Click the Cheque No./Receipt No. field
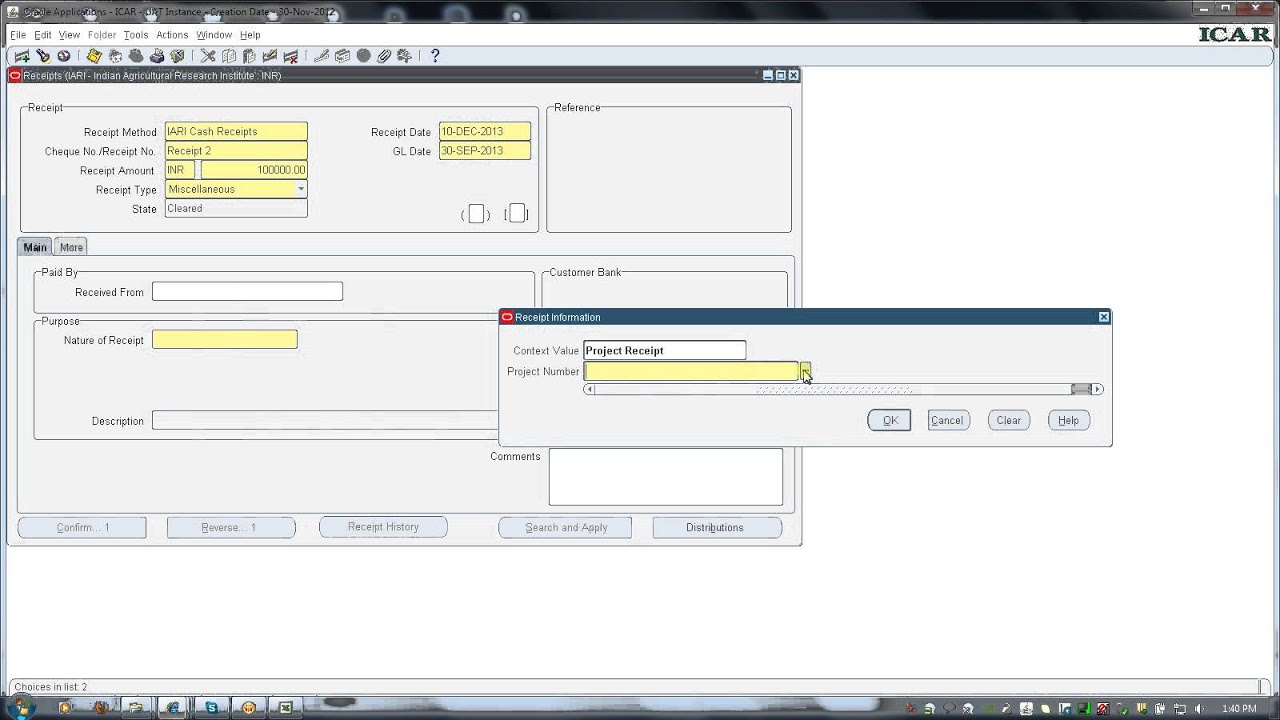Viewport: 1280px width, 720px height. point(236,151)
